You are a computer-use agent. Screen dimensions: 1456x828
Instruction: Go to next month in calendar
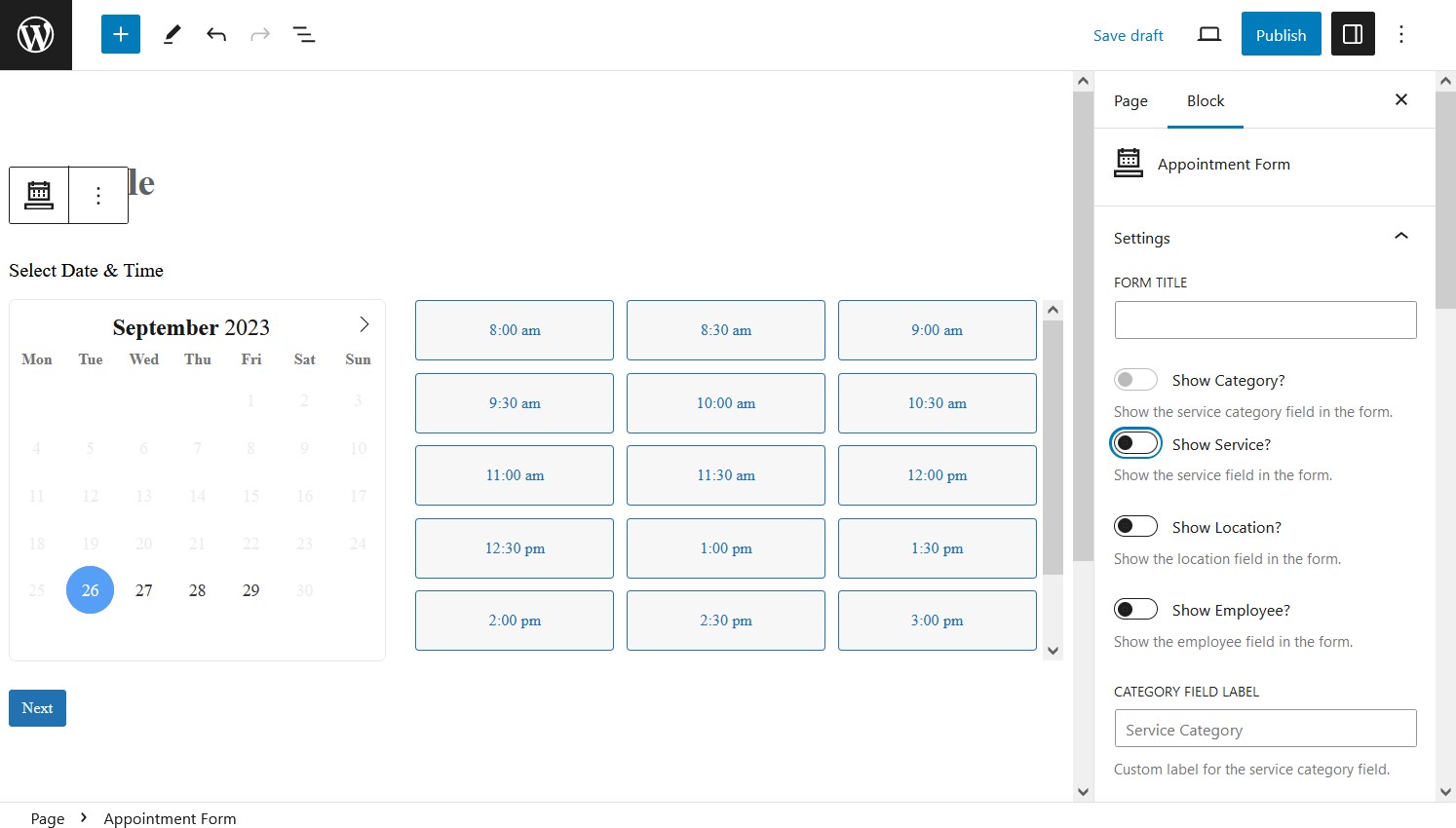coord(364,324)
